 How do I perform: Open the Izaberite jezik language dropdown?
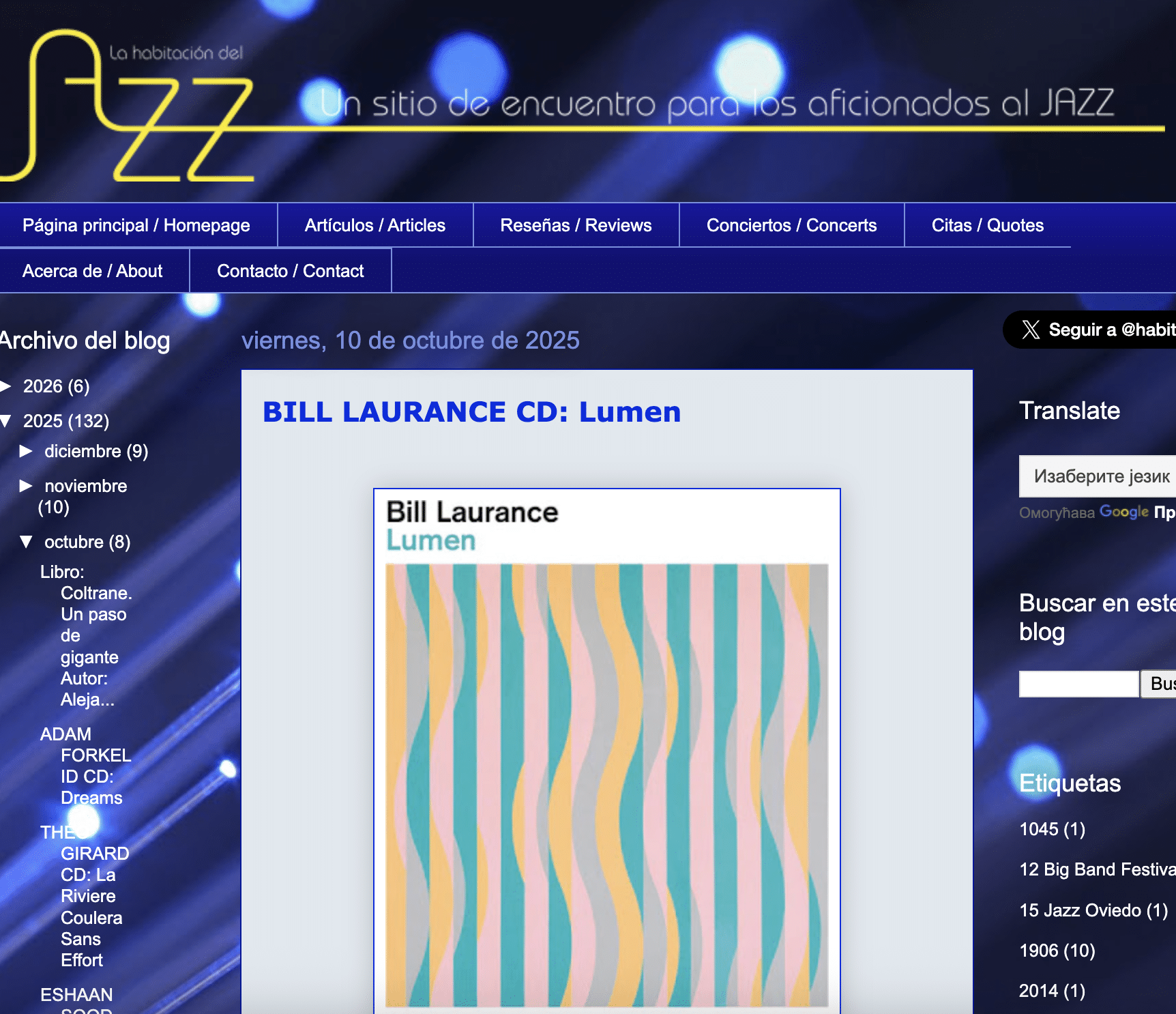pyautogui.click(x=1098, y=476)
